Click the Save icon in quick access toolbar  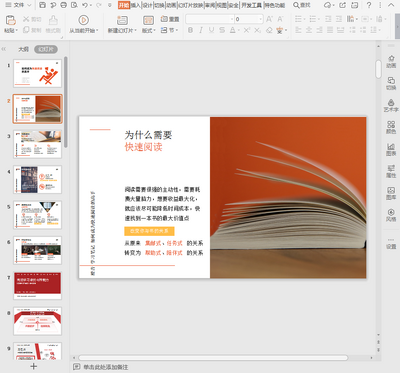coord(42,5)
